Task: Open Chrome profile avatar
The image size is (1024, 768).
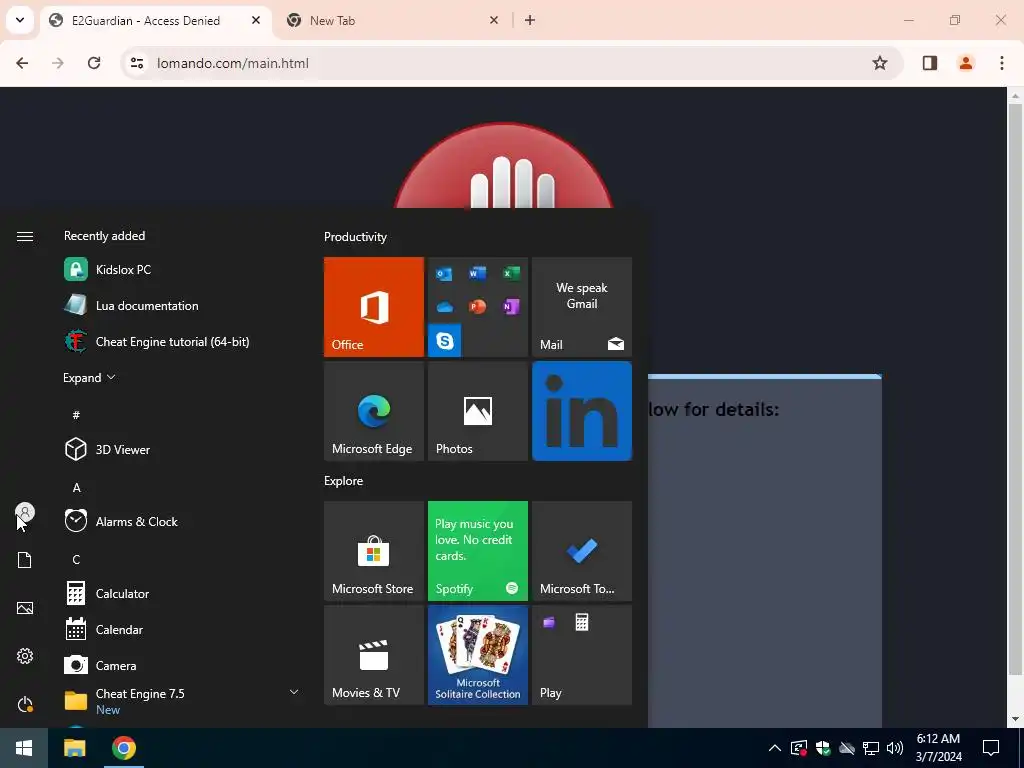Action: pyautogui.click(x=965, y=63)
